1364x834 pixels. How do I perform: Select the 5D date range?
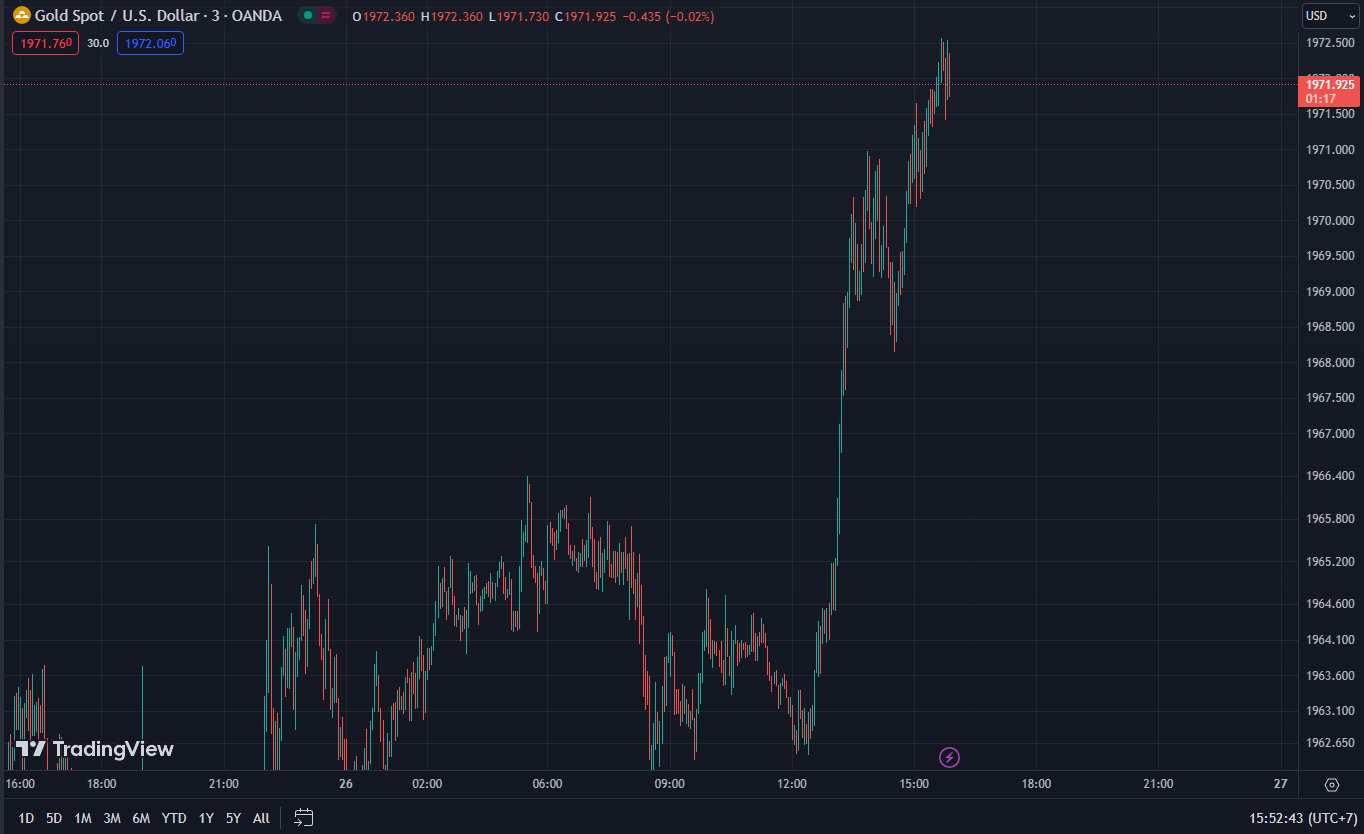[x=54, y=818]
